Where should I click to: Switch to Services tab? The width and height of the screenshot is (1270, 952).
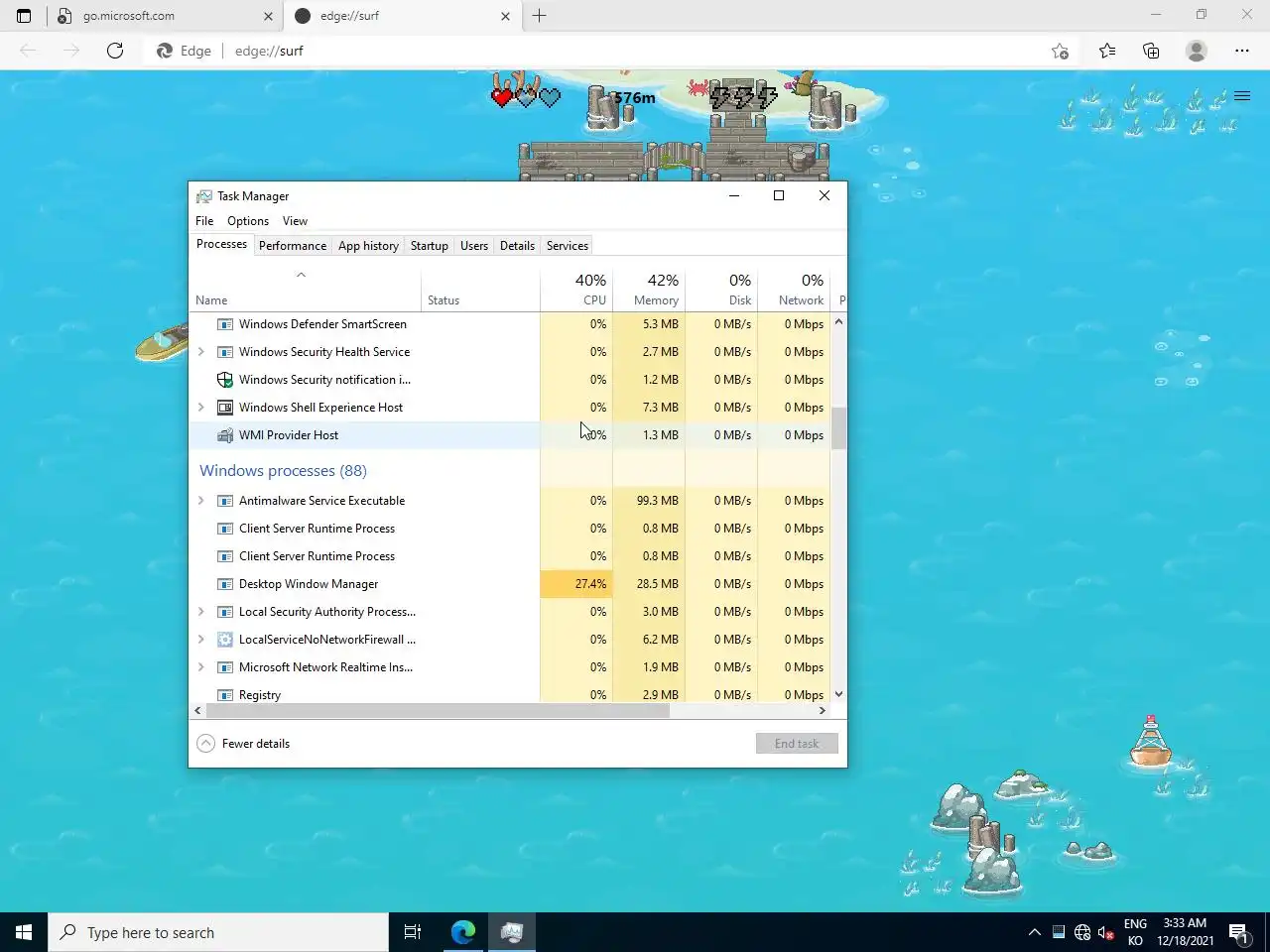(x=568, y=246)
